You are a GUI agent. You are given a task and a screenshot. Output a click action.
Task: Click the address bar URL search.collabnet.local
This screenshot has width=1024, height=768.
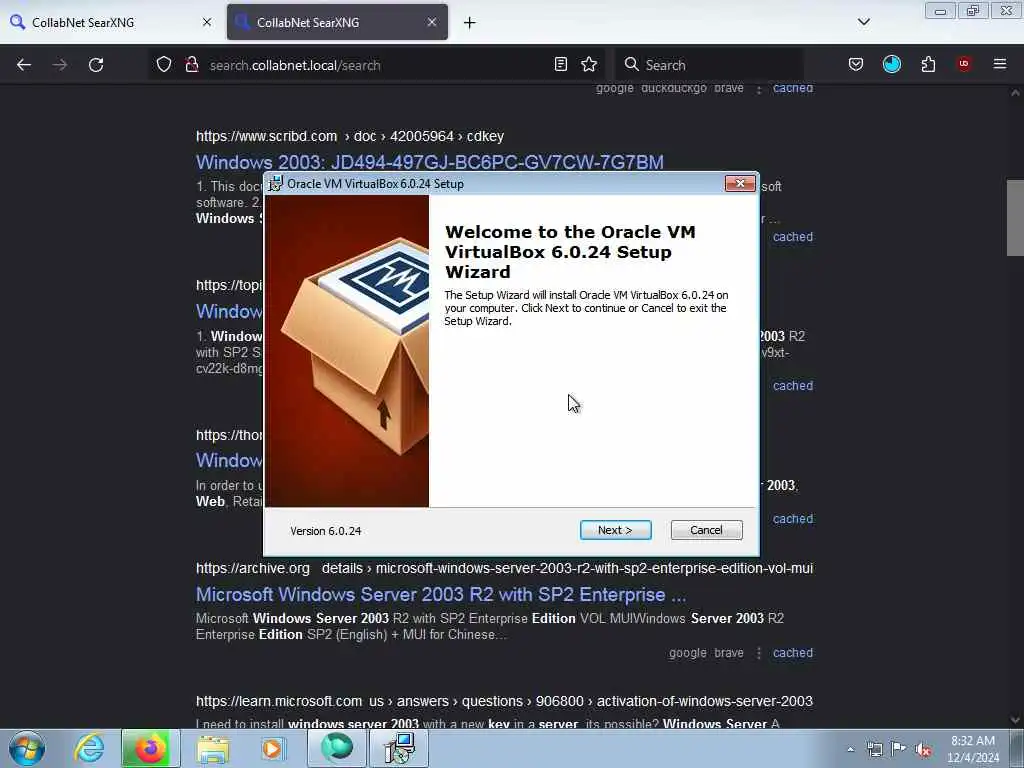[x=295, y=65]
